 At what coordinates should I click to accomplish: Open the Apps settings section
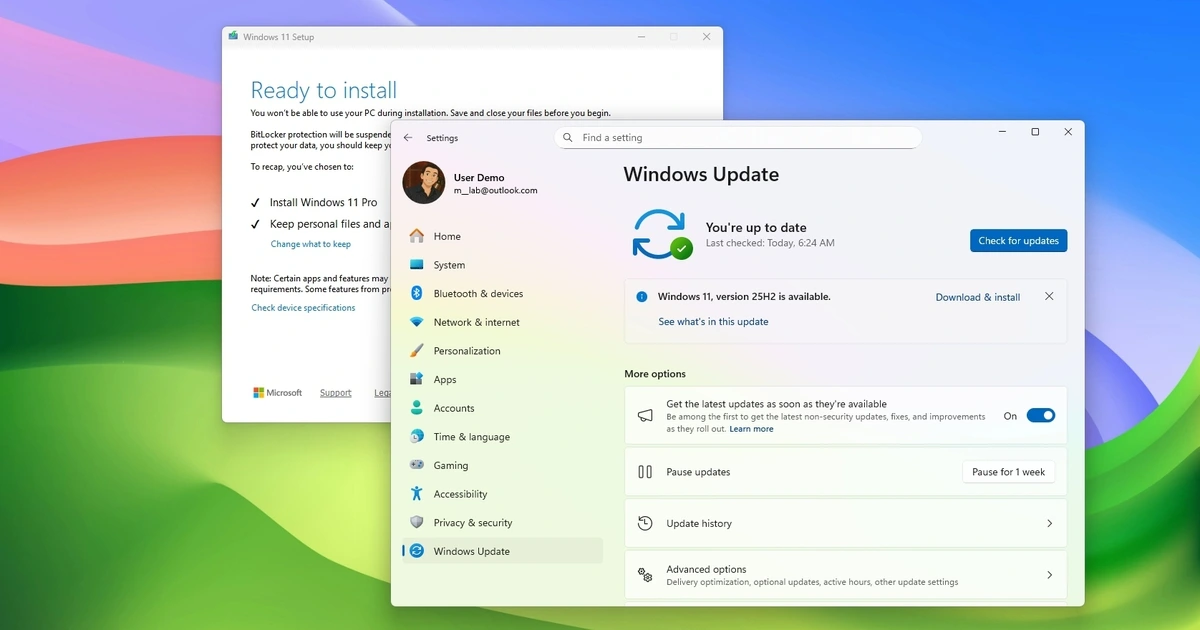(x=445, y=380)
